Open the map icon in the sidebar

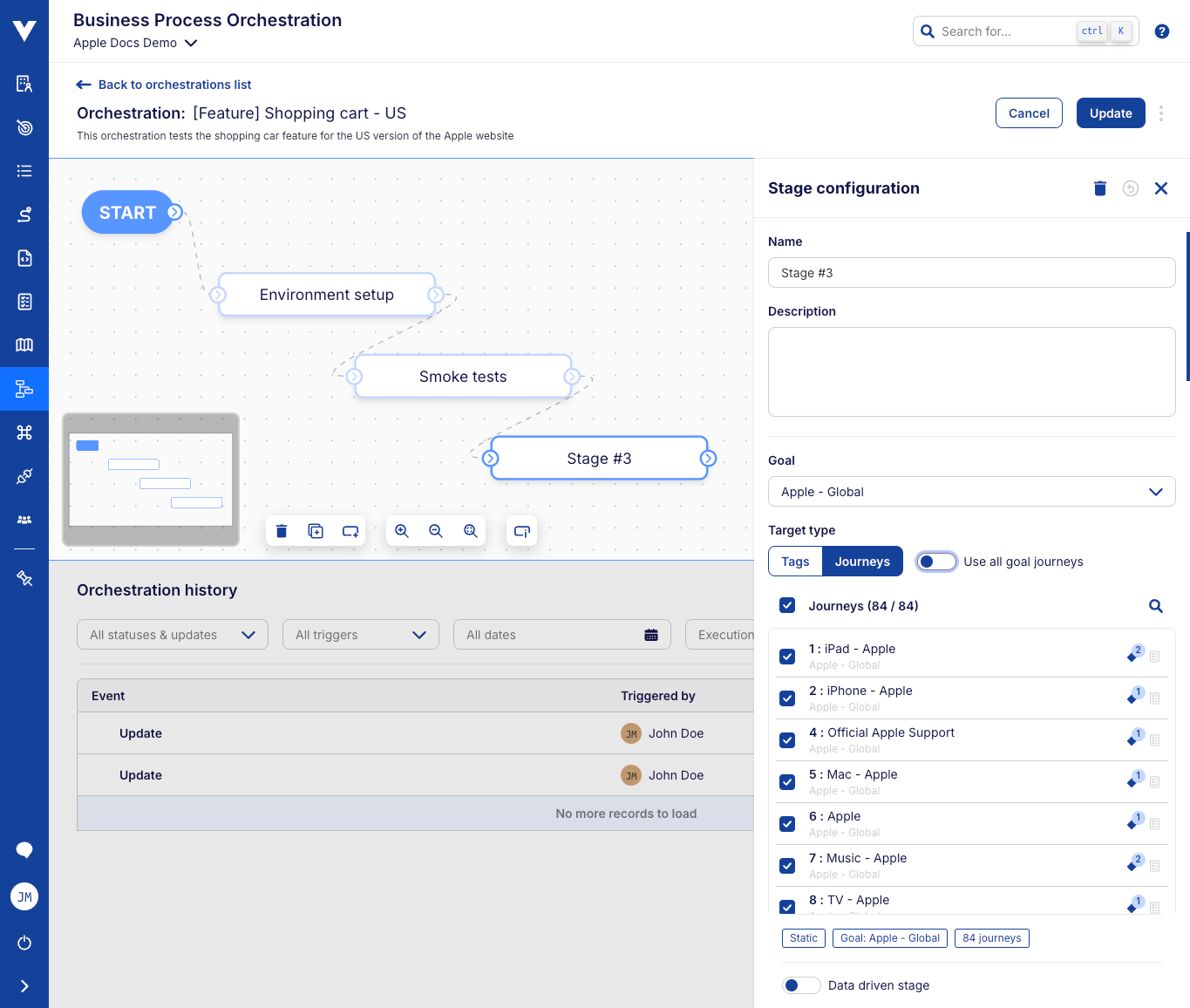point(24,345)
